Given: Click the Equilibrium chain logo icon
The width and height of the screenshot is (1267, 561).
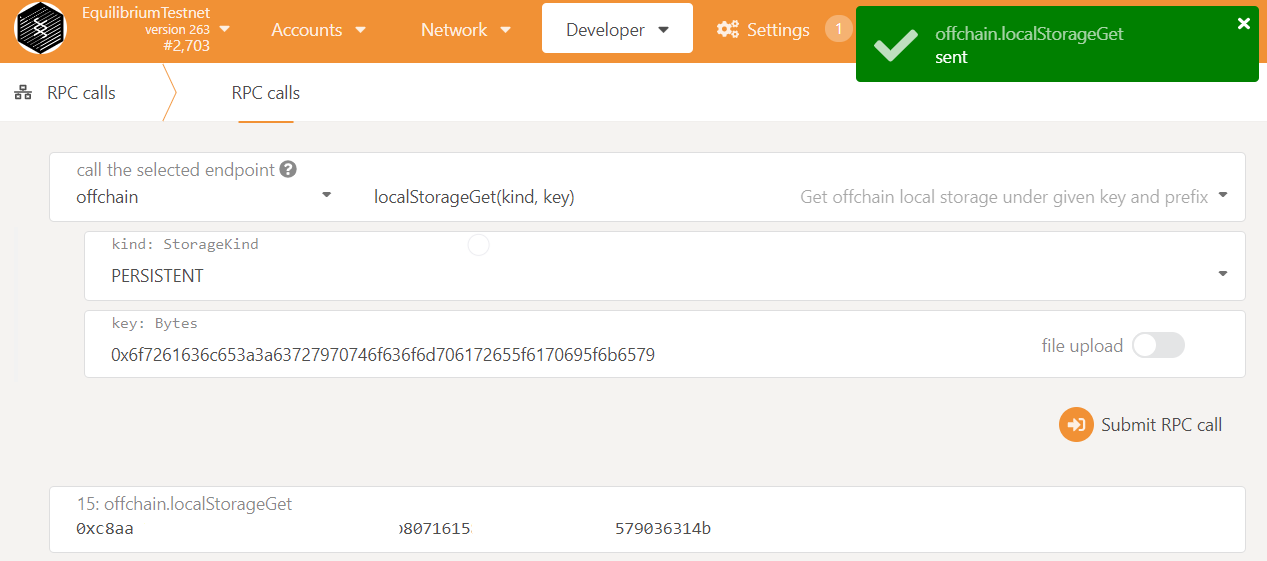Looking at the screenshot, I should (x=40, y=29).
